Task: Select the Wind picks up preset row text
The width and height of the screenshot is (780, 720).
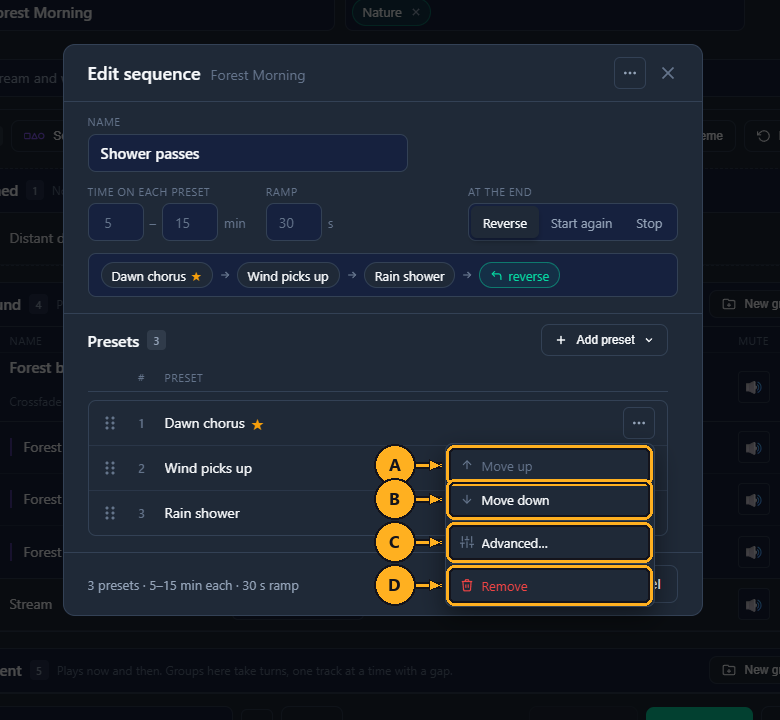Action: (x=208, y=468)
